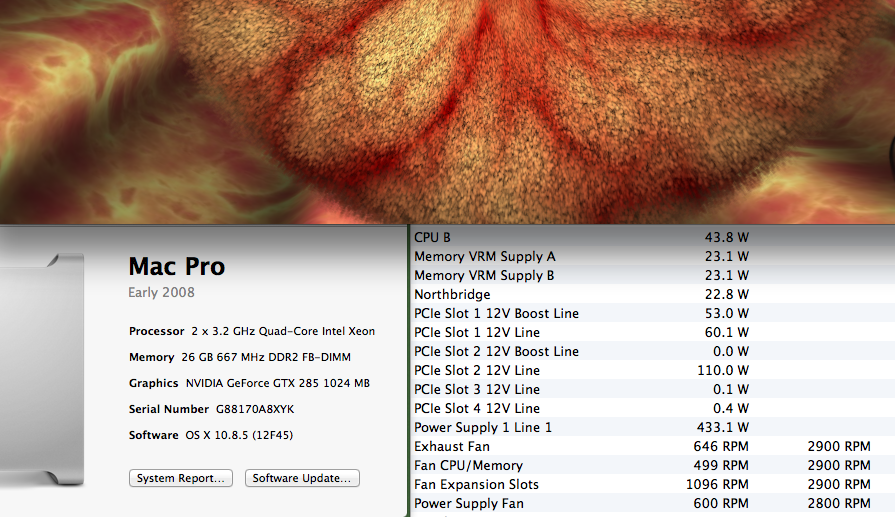Click the 0.0 W Slot 2 Boost value

coord(731,352)
